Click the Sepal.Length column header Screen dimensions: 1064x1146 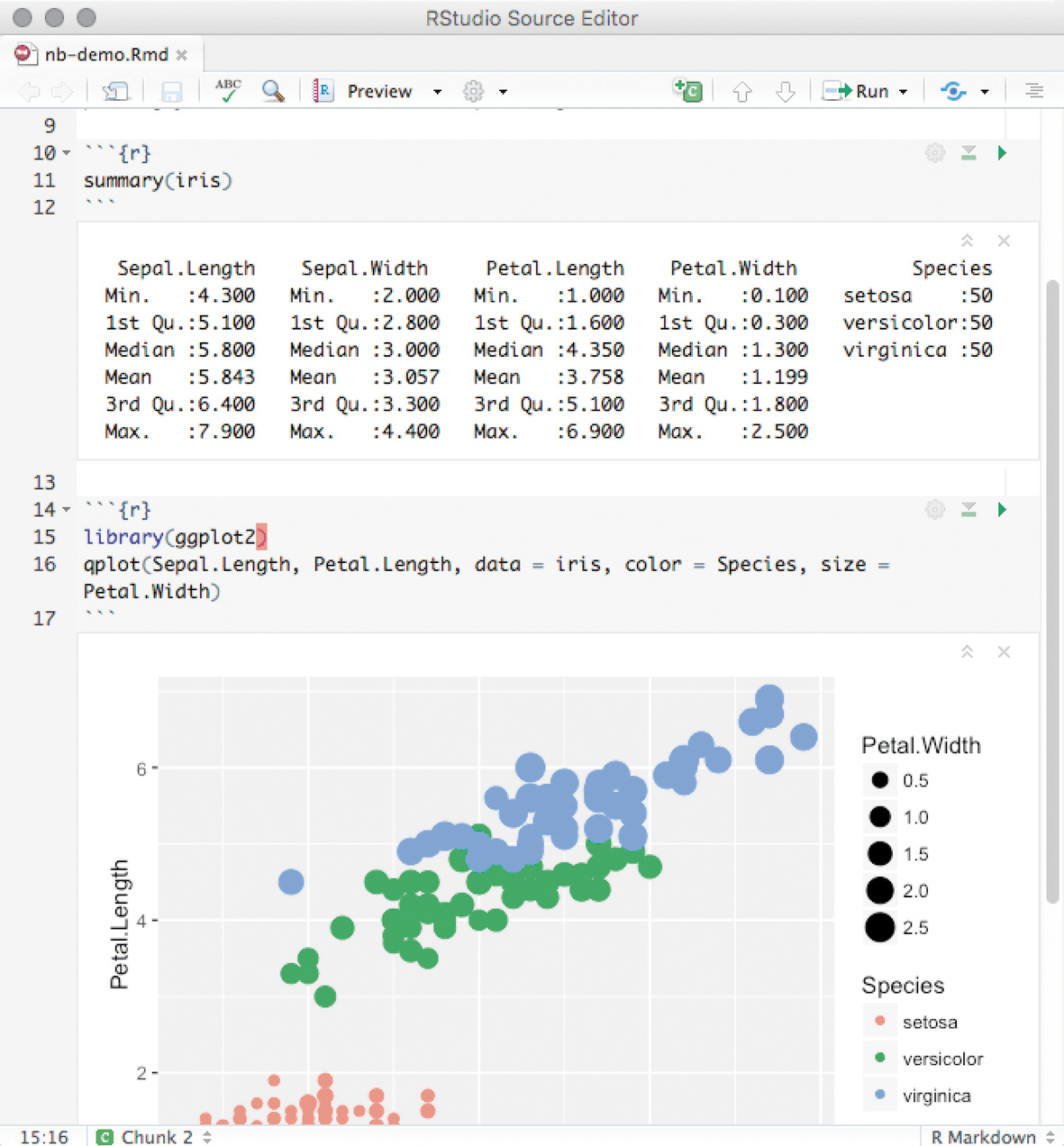point(186,268)
